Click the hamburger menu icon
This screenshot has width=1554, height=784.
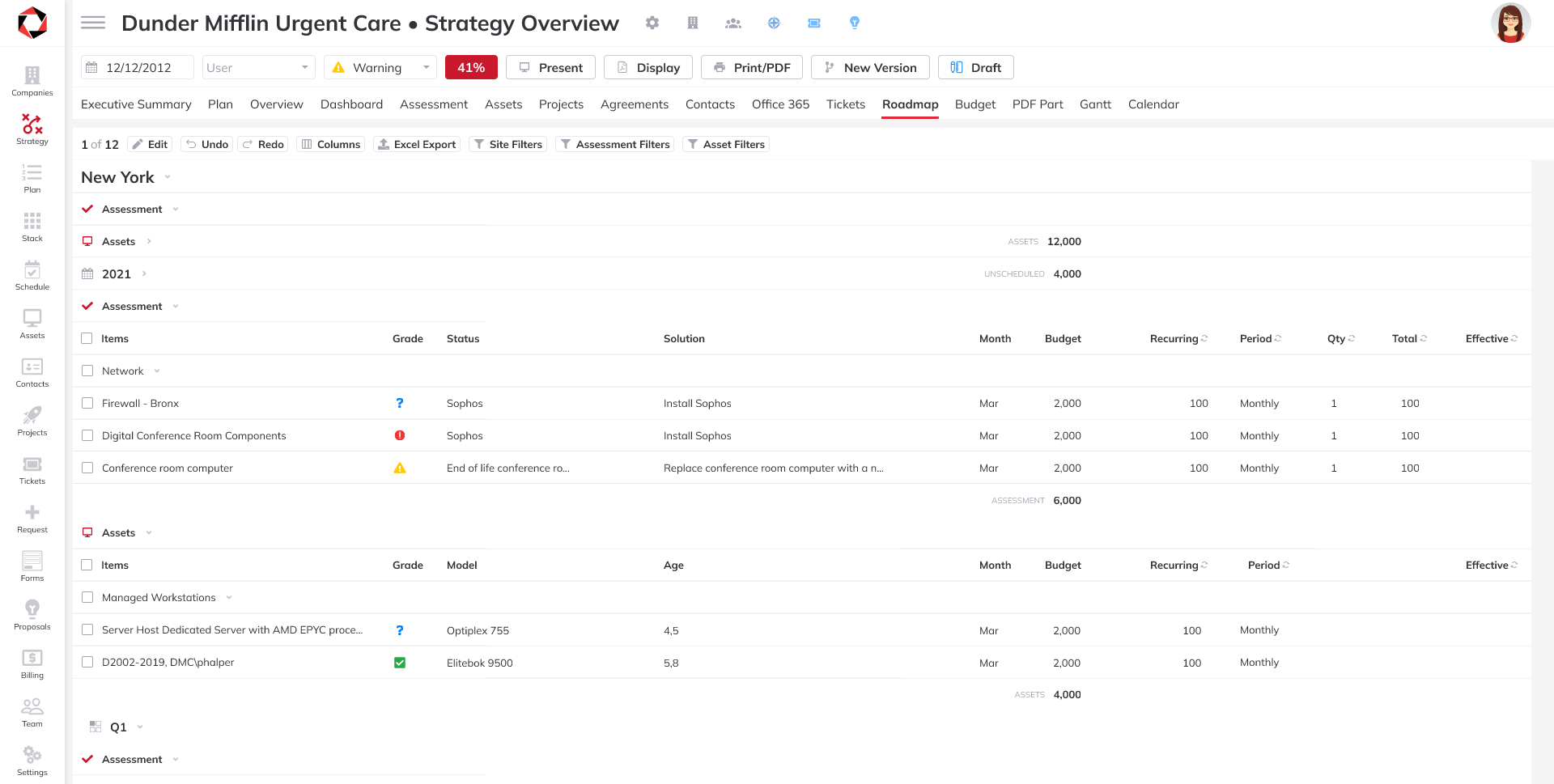(x=93, y=23)
